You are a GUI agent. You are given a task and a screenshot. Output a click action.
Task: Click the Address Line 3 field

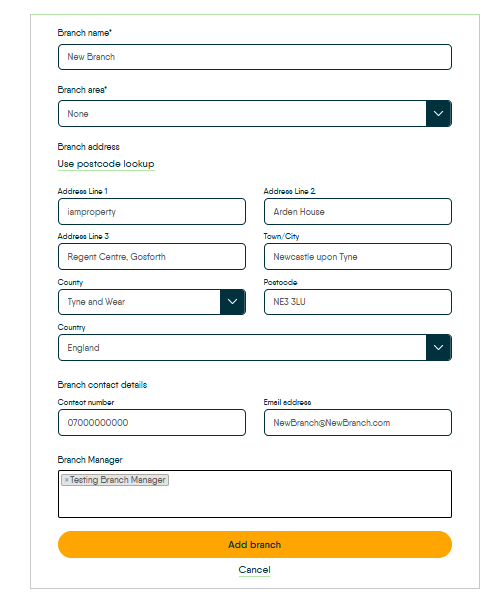[x=152, y=257]
